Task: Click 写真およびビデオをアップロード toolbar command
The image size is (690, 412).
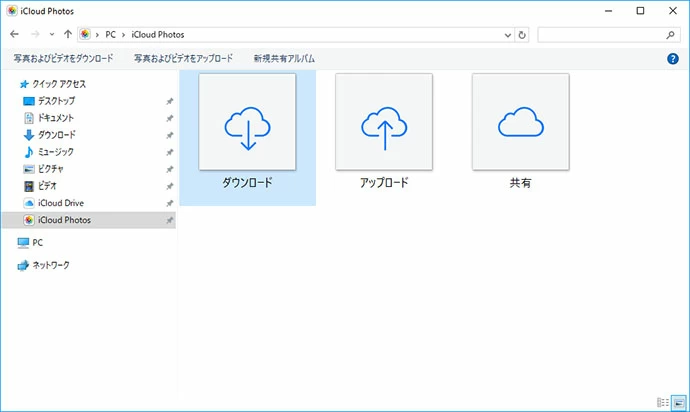Action: [x=183, y=58]
